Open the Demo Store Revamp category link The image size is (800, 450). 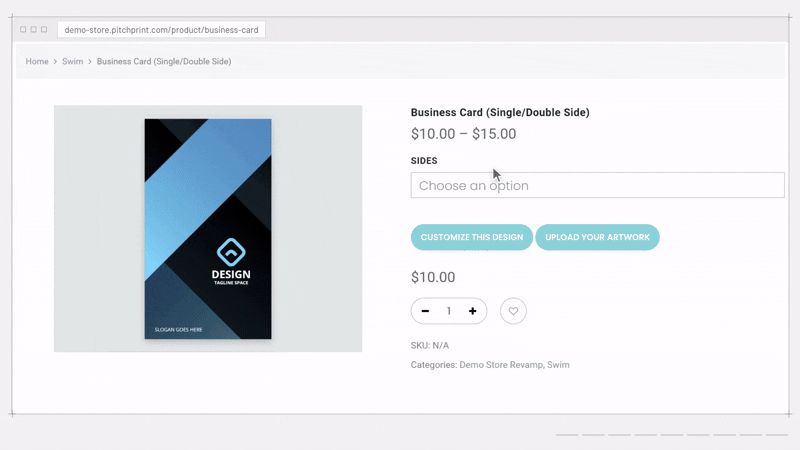pyautogui.click(x=501, y=365)
